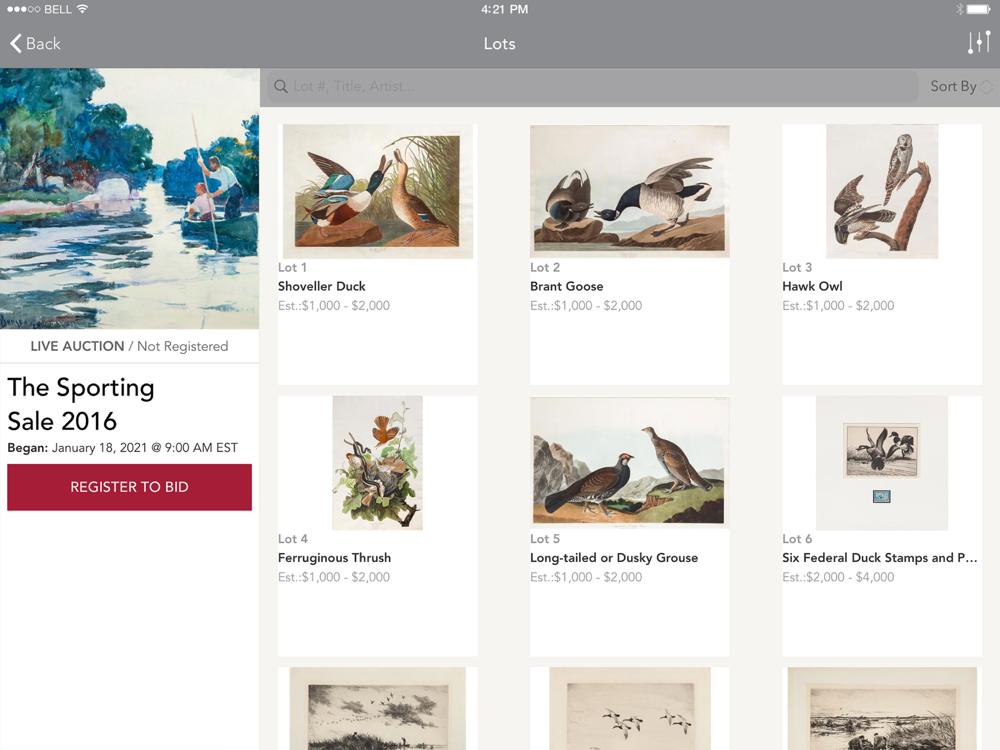Tap the search magnifier icon

tap(281, 86)
